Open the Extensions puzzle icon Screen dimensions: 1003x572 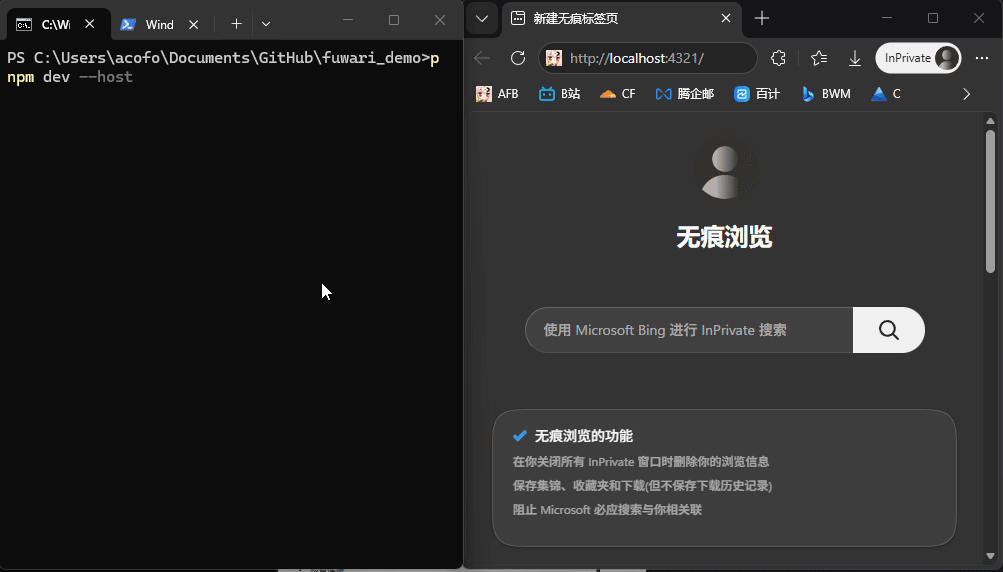(778, 58)
